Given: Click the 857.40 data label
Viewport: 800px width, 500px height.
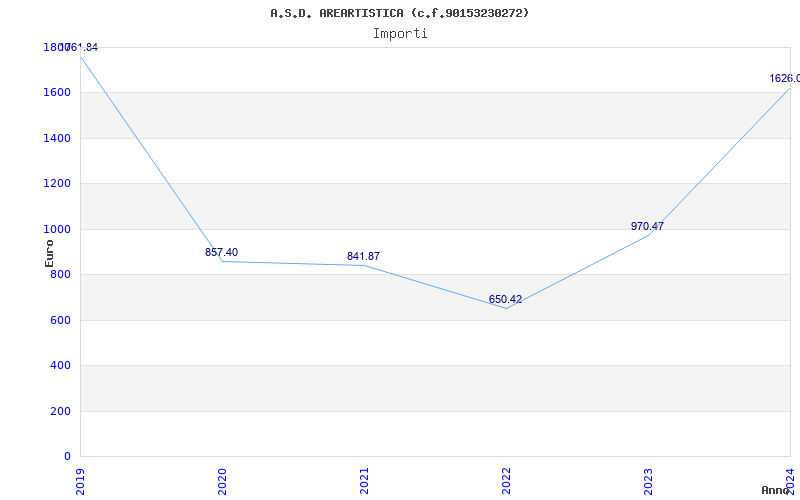Looking at the screenshot, I should point(221,252).
